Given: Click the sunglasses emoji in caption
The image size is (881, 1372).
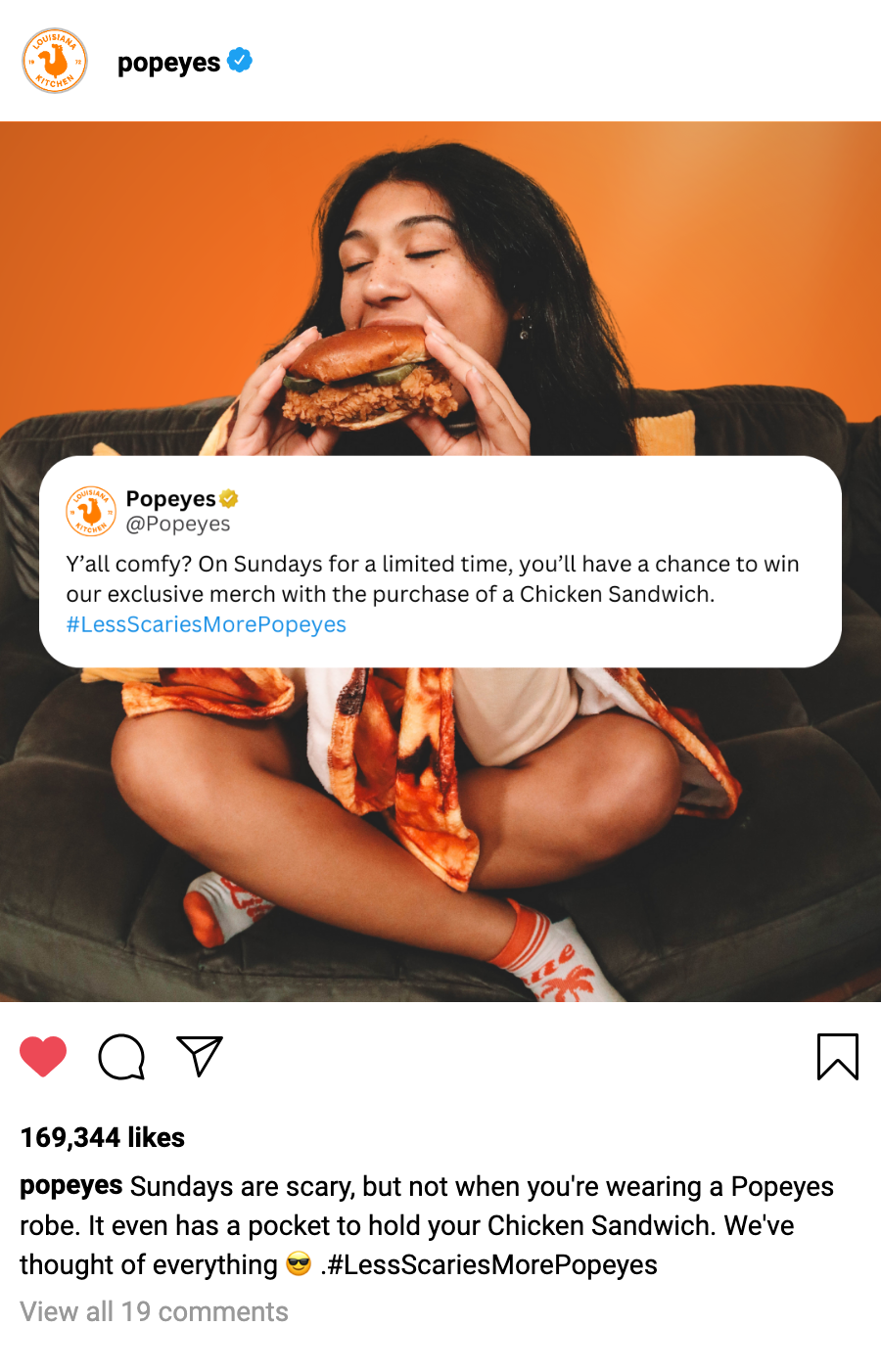Looking at the screenshot, I should click(x=299, y=1264).
